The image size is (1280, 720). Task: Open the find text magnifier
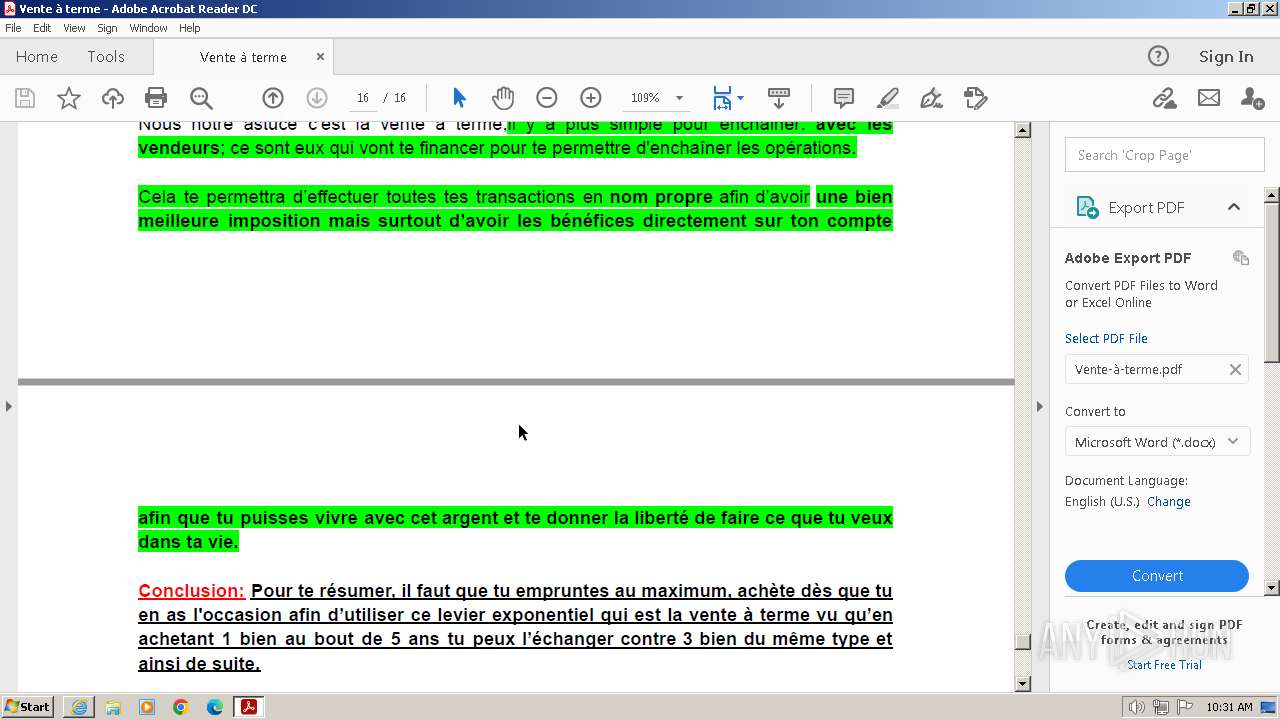coord(201,98)
